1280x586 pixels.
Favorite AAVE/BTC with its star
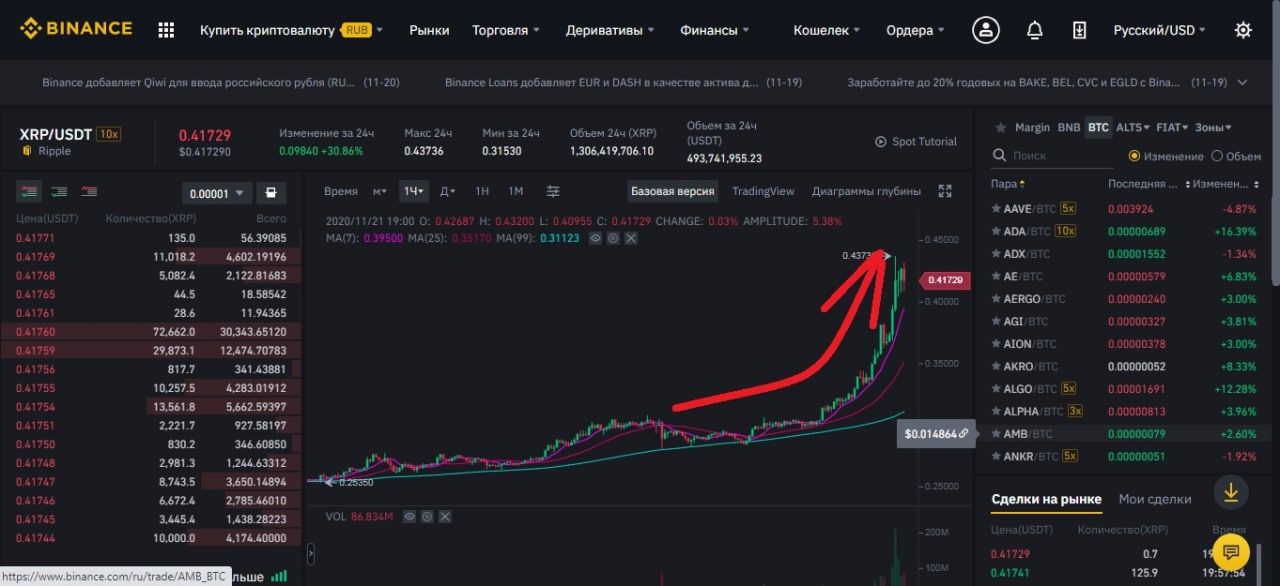(996, 208)
